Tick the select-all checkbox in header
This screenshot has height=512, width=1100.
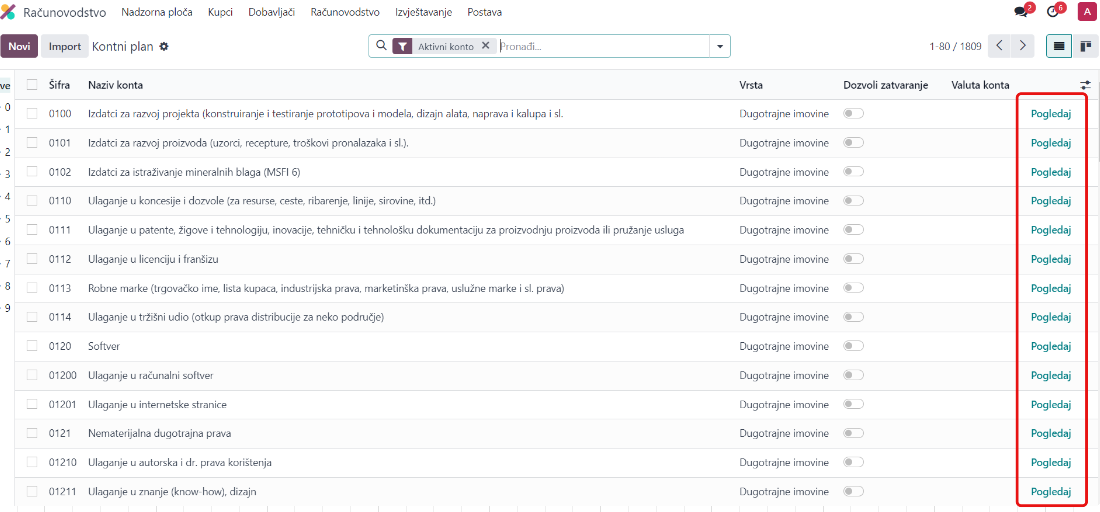click(x=32, y=85)
